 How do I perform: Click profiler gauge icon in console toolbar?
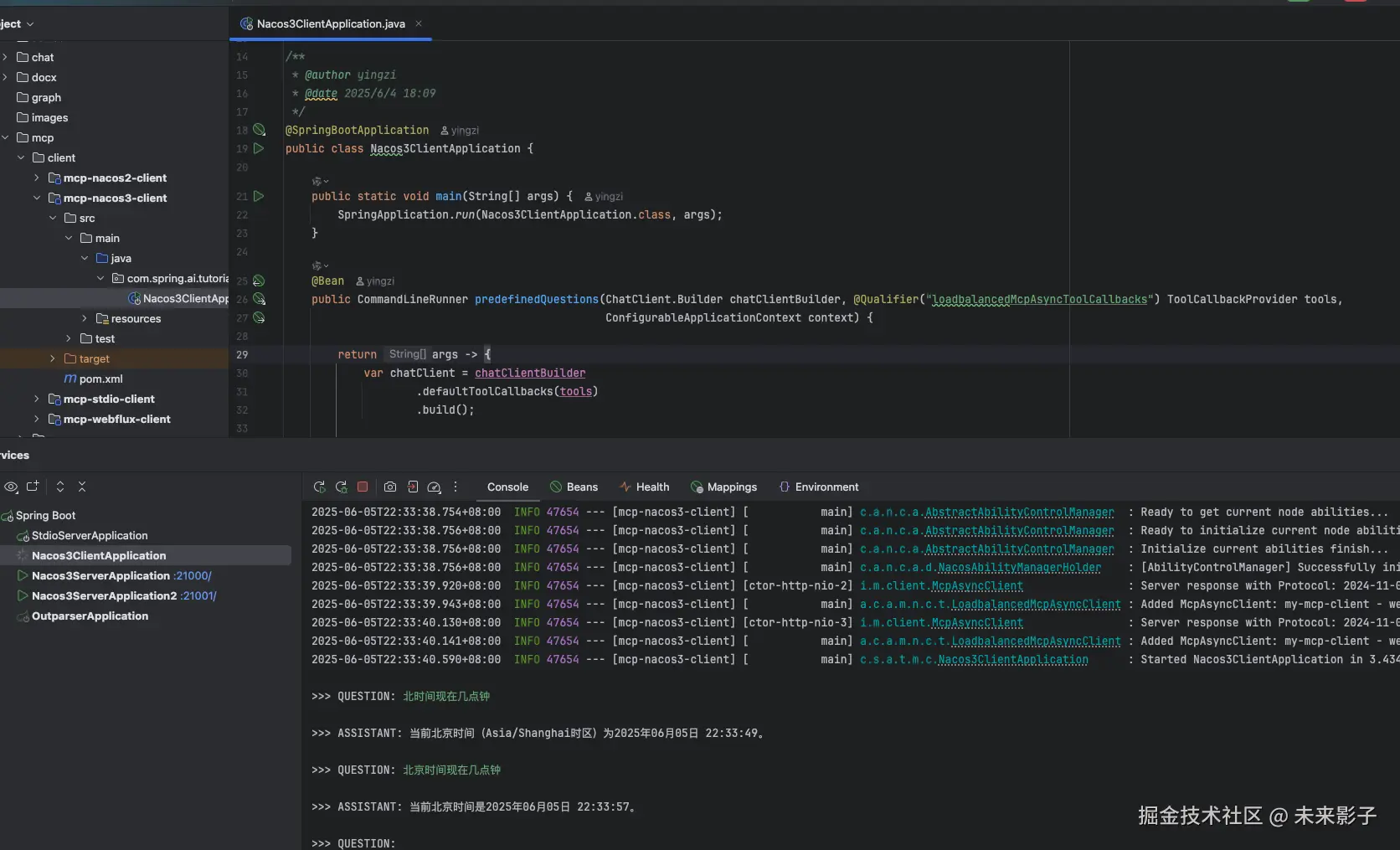pos(434,487)
